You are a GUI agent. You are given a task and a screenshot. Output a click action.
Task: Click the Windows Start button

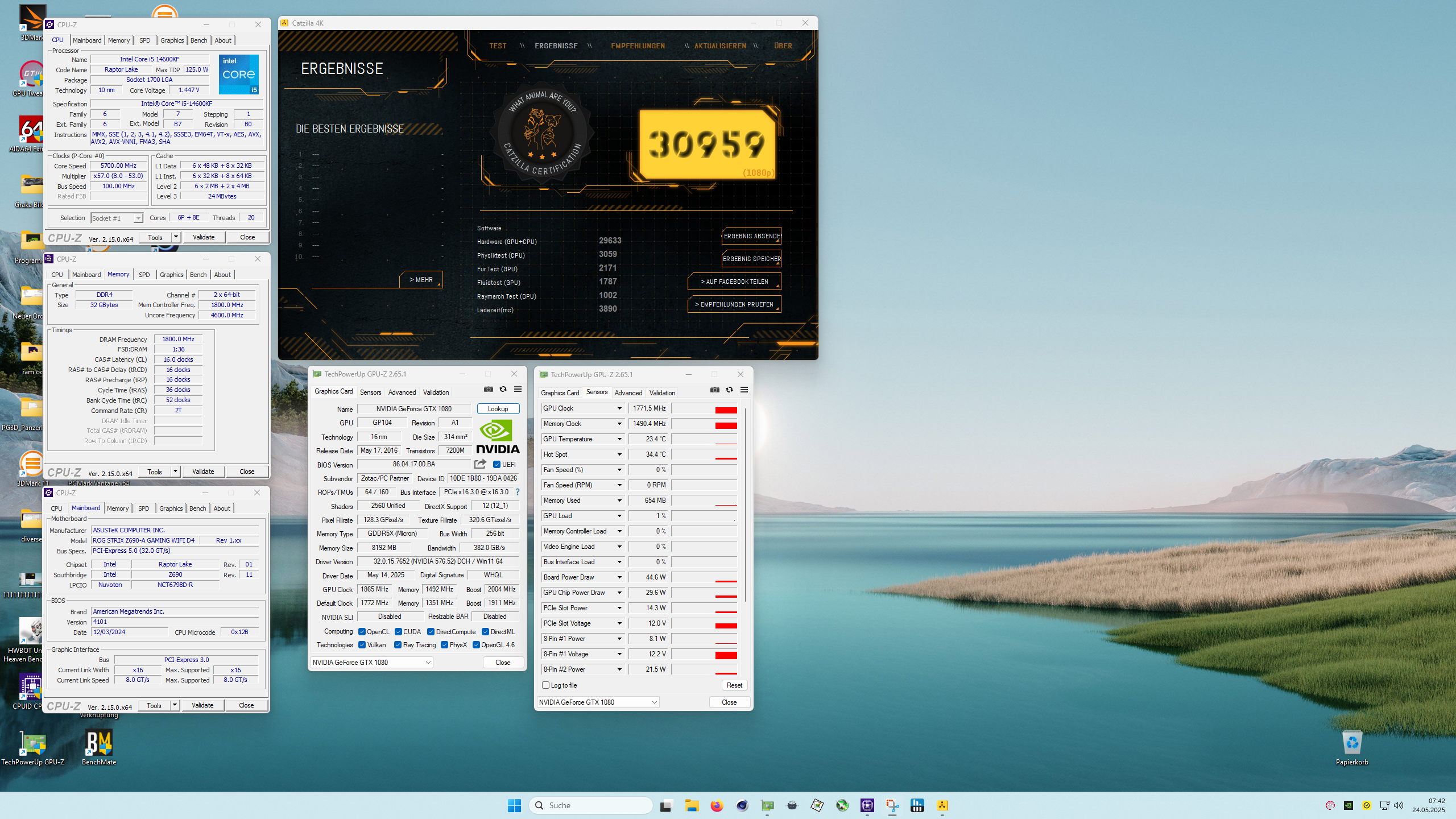tap(514, 805)
